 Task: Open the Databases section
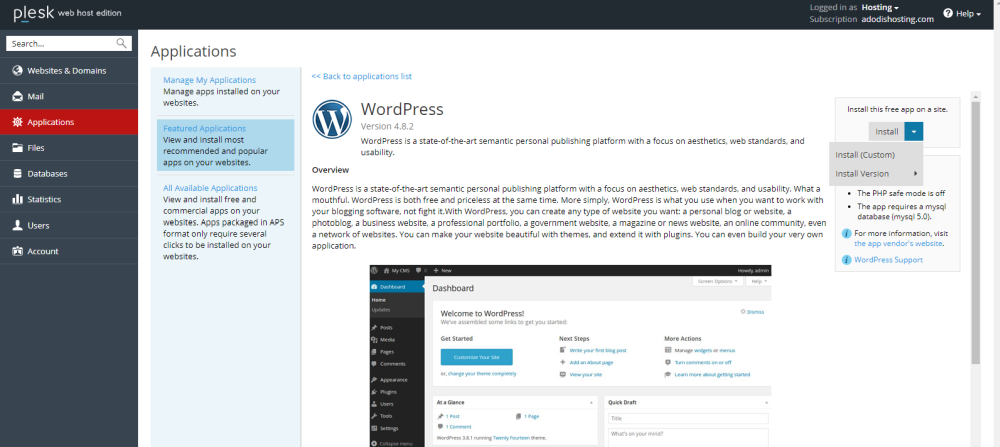click(69, 173)
